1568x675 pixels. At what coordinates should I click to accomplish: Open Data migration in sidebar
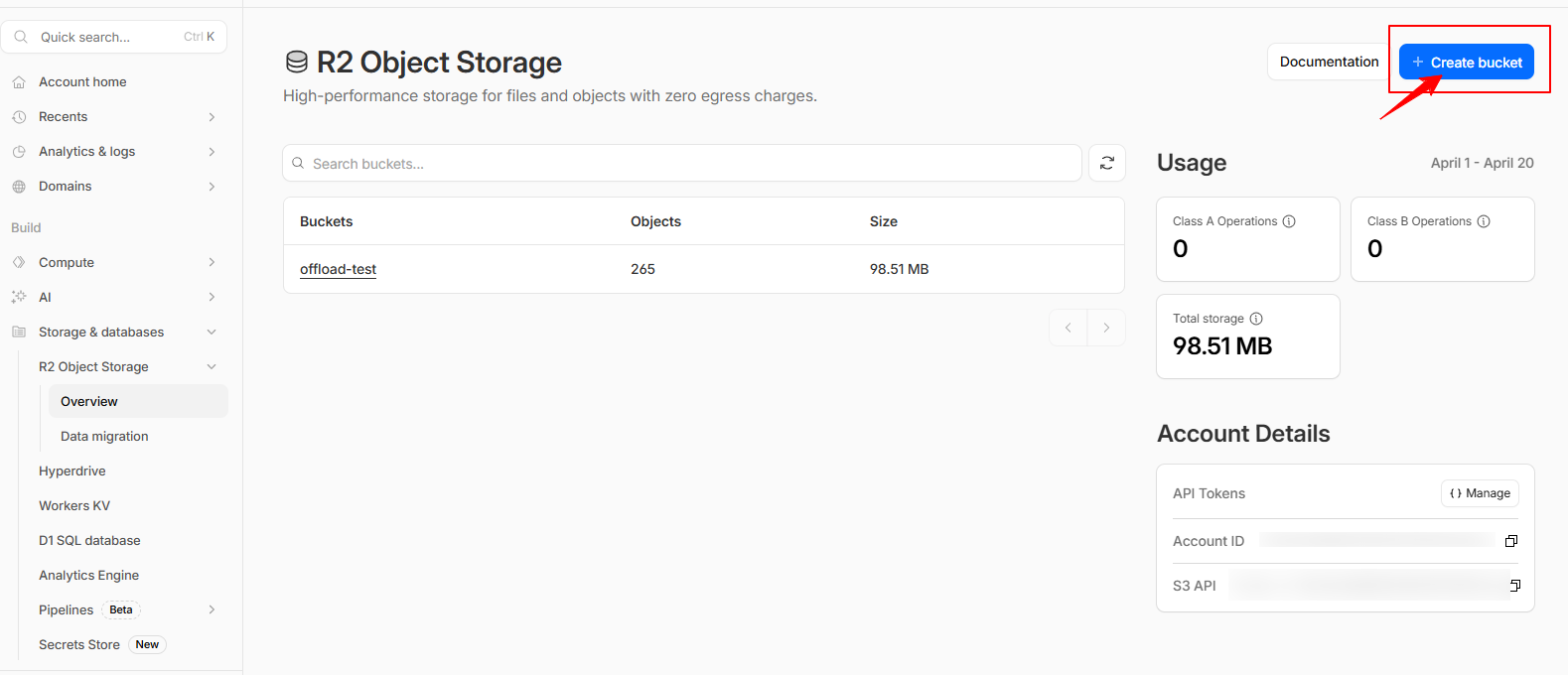(x=104, y=436)
